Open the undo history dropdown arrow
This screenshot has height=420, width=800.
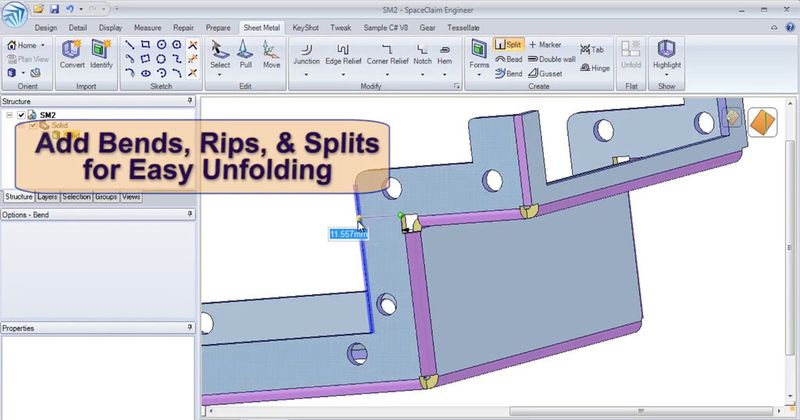[81, 9]
